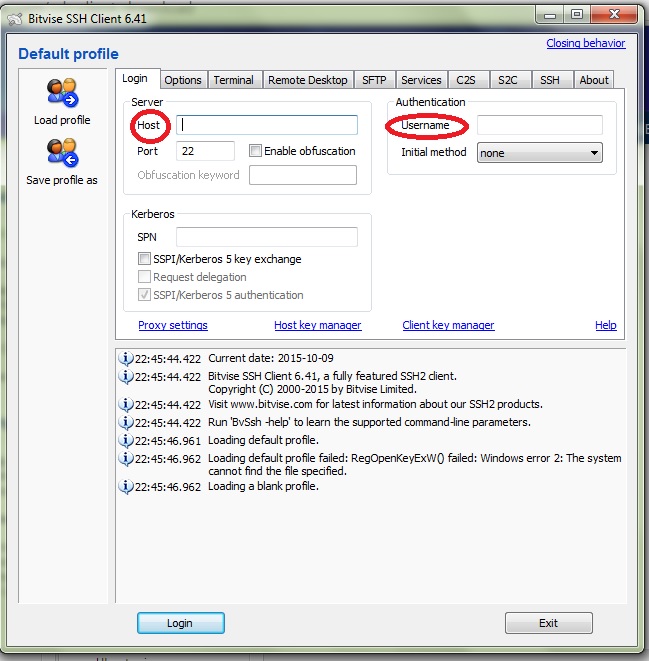The width and height of the screenshot is (649, 661).
Task: Open the Initial method dropdown
Action: click(539, 153)
